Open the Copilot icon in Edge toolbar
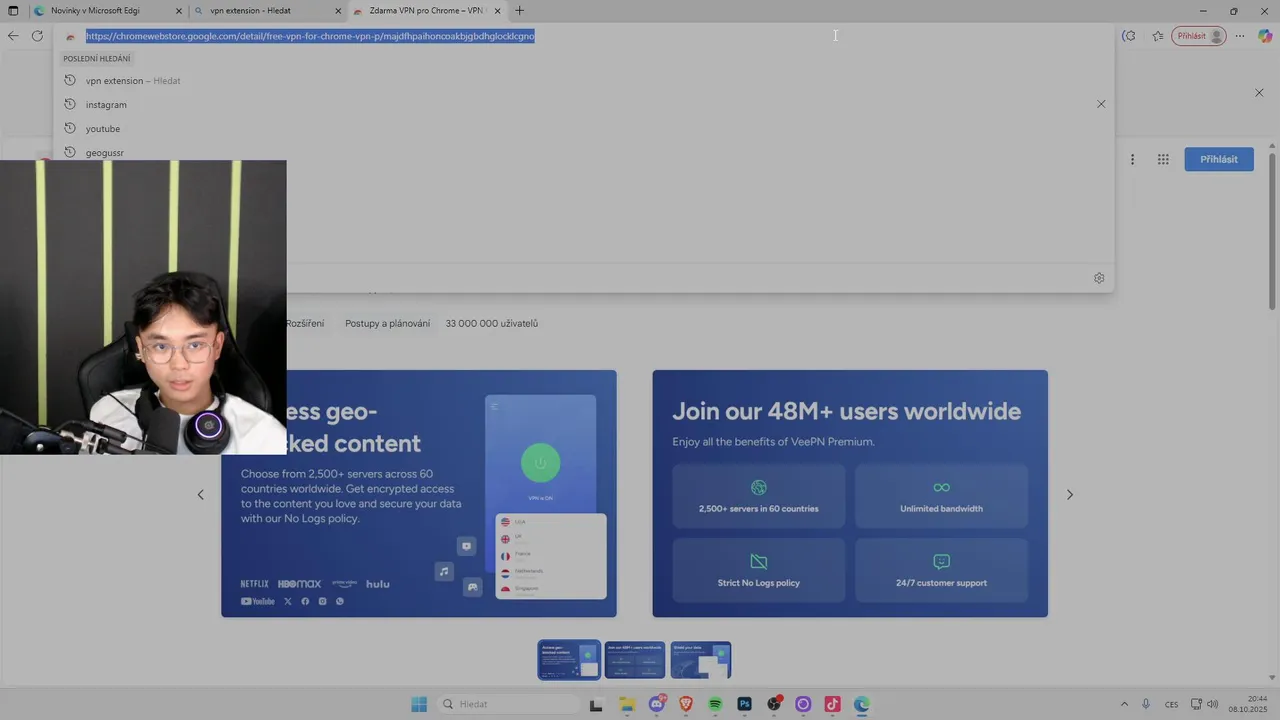1280x720 pixels. [1265, 36]
